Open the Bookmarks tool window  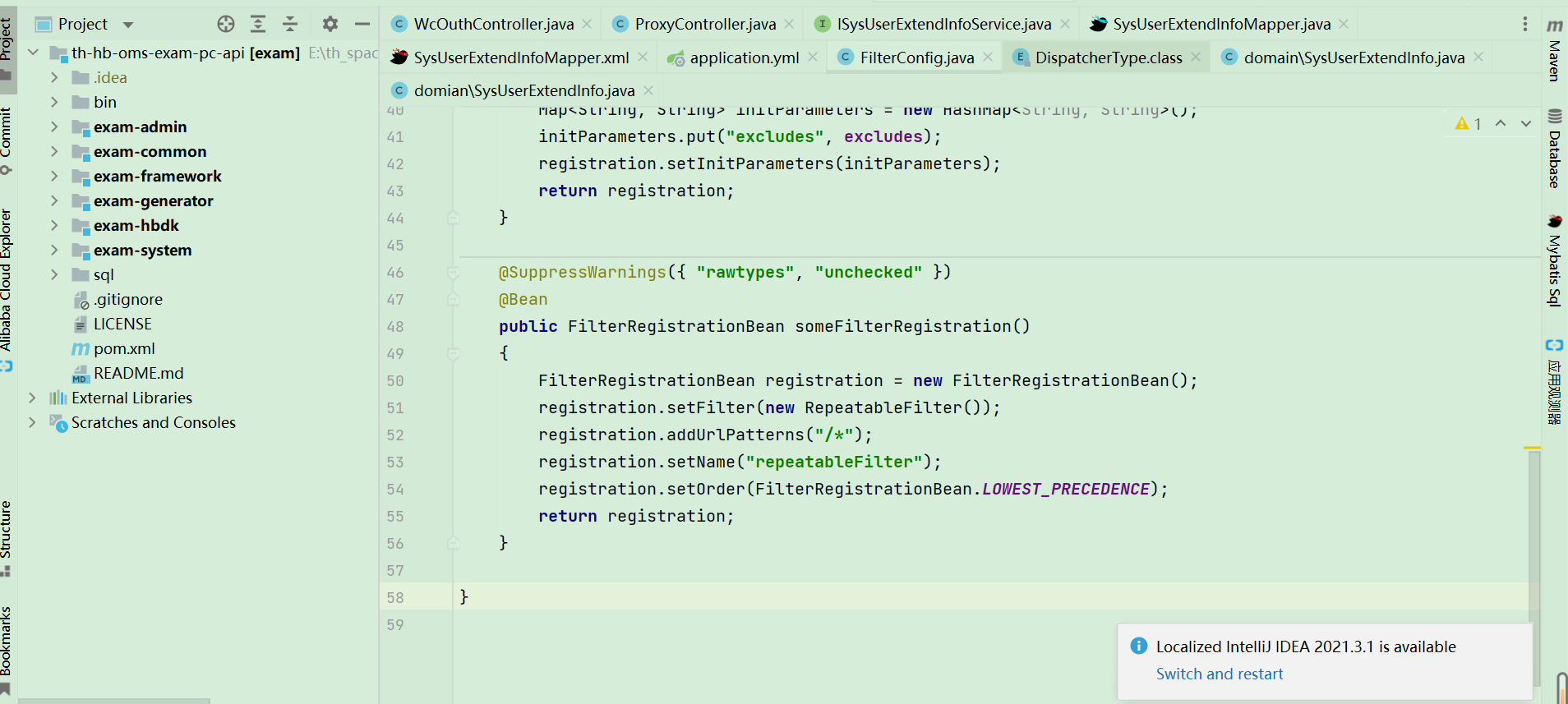pyautogui.click(x=7, y=651)
